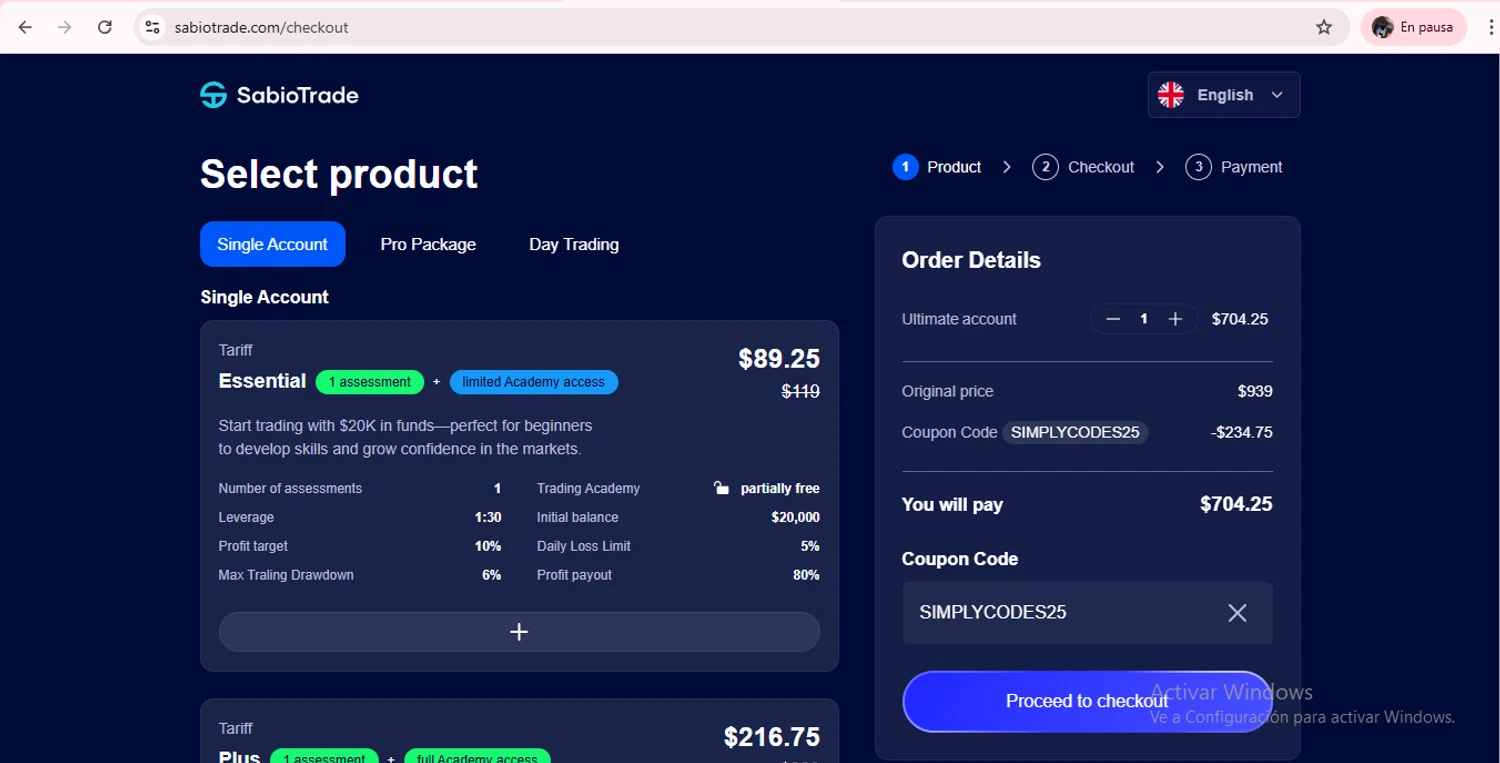Click the struck-through price $119
This screenshot has width=1500, height=763.
(800, 392)
